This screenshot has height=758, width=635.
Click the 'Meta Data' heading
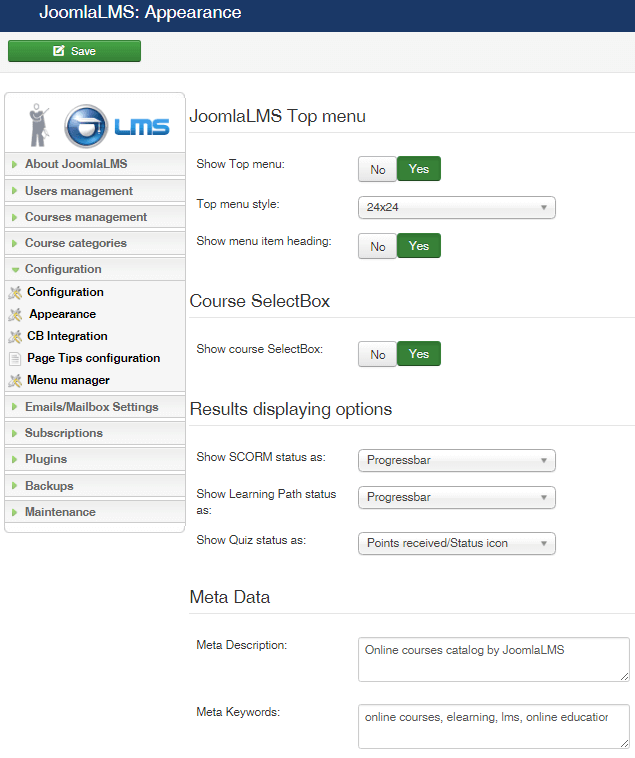(230, 597)
